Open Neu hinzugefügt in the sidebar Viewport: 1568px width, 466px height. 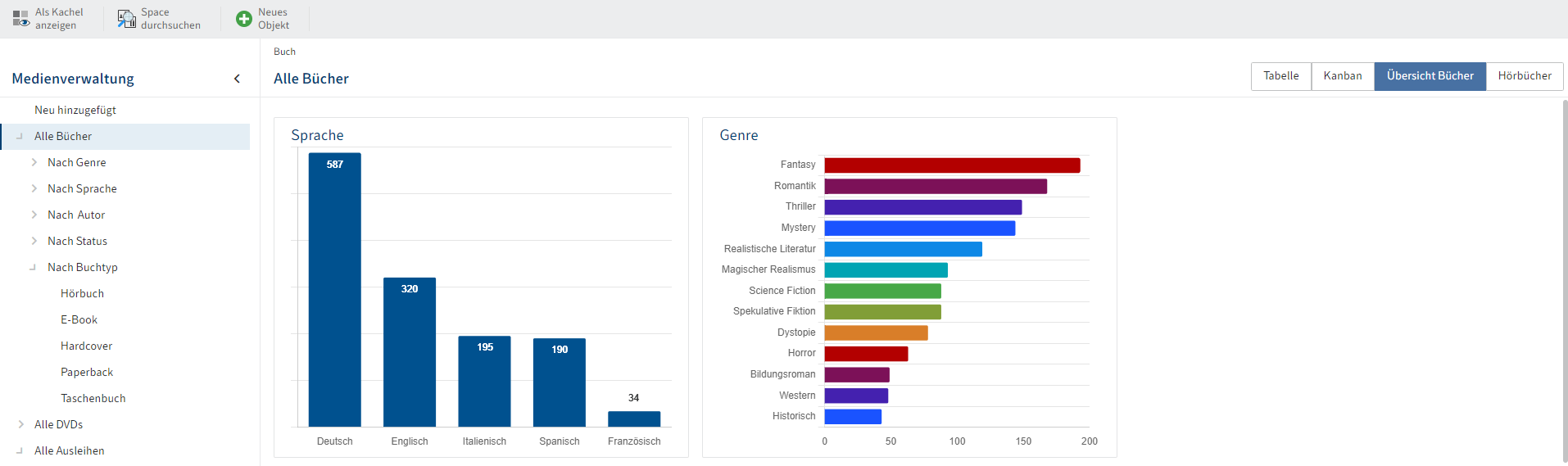pos(75,110)
